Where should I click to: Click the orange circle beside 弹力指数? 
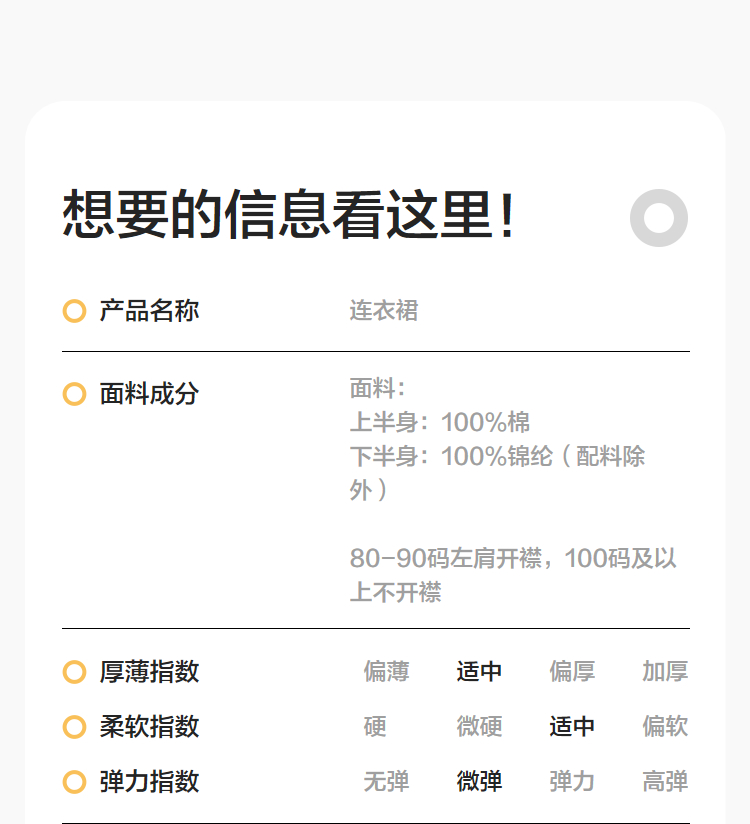74,782
